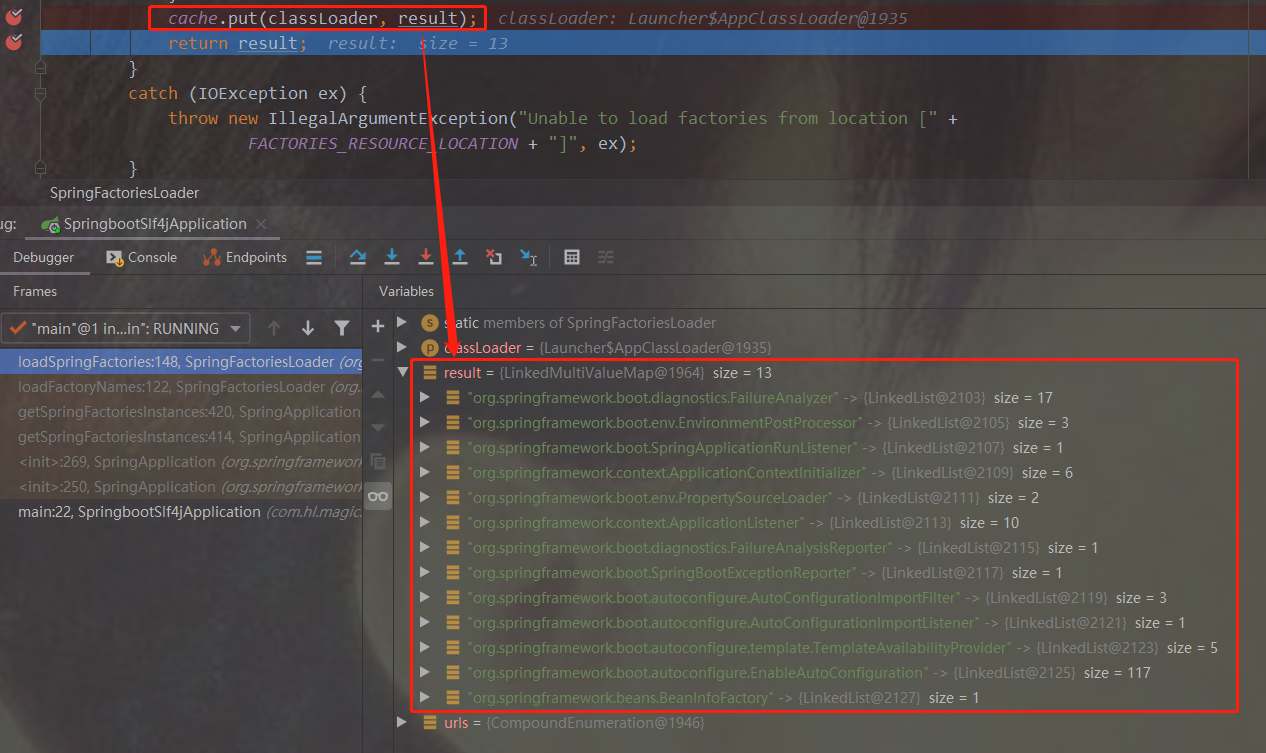Click Step Out debugger icon
Viewport: 1266px width, 753px height.
click(x=460, y=257)
